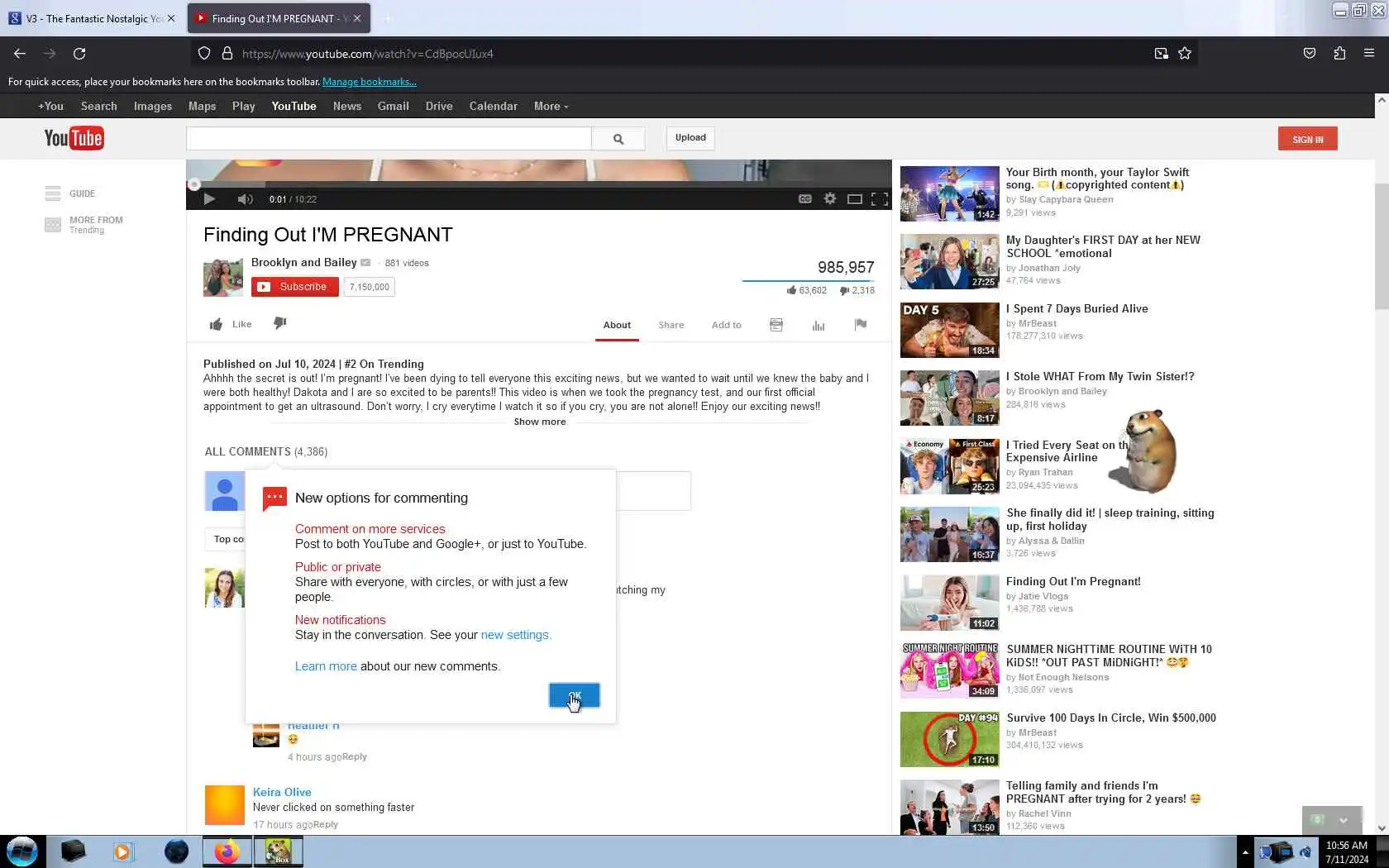Open Drive from the Google bar

tap(439, 106)
